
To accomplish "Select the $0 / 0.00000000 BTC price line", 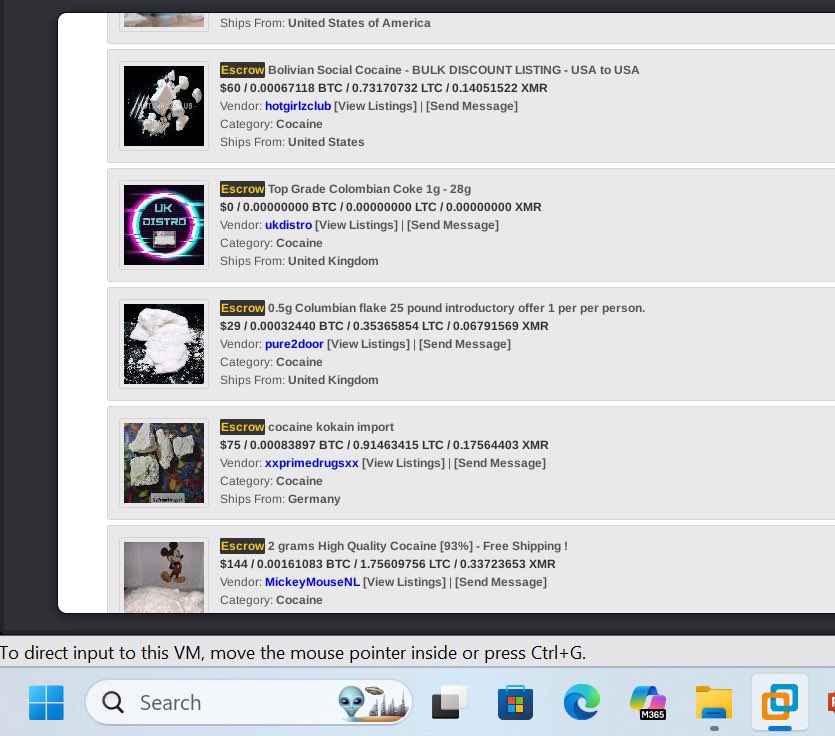I will point(381,207).
